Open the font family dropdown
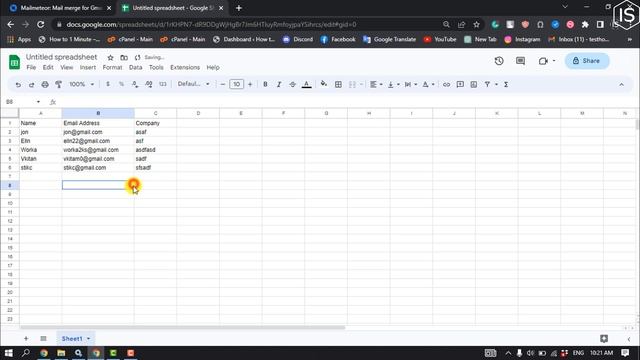This screenshot has height=360, width=640. pos(193,84)
